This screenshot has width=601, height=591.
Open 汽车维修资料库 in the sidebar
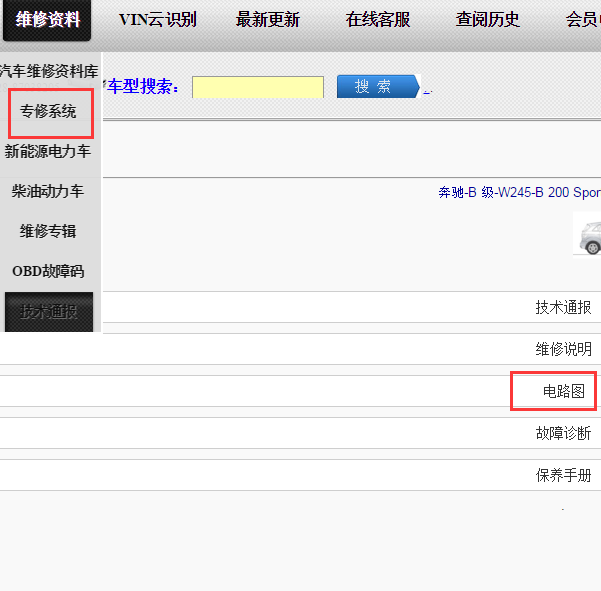tap(49, 71)
